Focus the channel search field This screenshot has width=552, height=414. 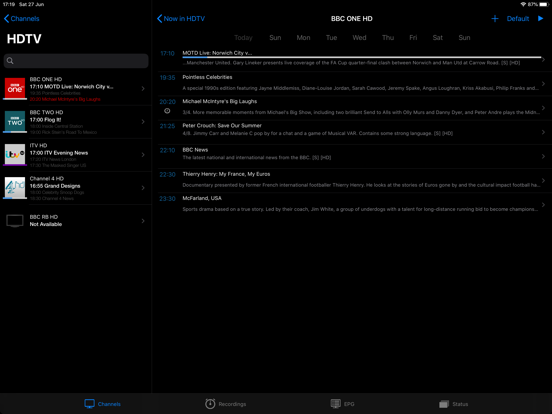point(76,61)
